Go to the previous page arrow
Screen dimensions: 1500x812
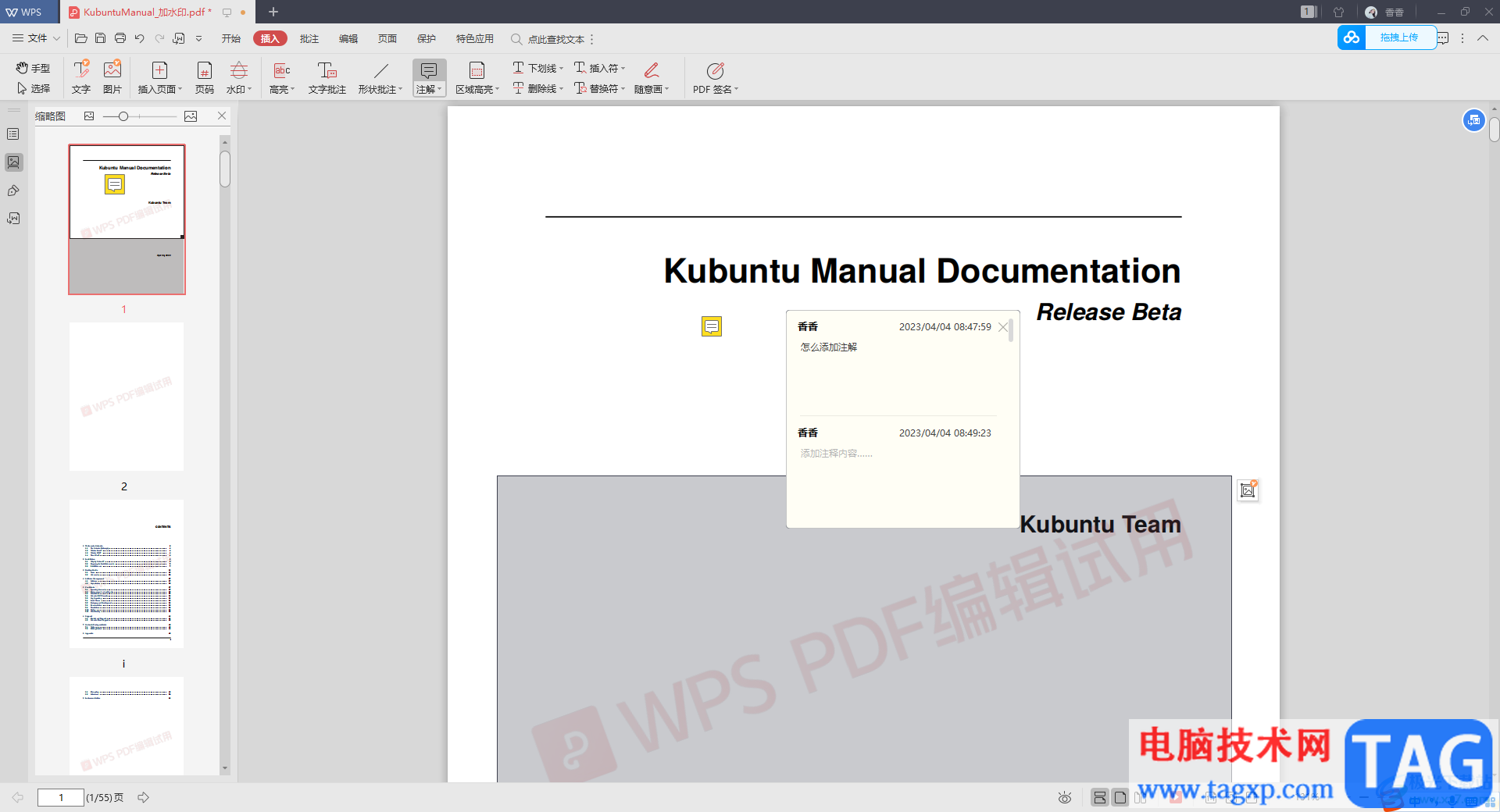tap(17, 797)
